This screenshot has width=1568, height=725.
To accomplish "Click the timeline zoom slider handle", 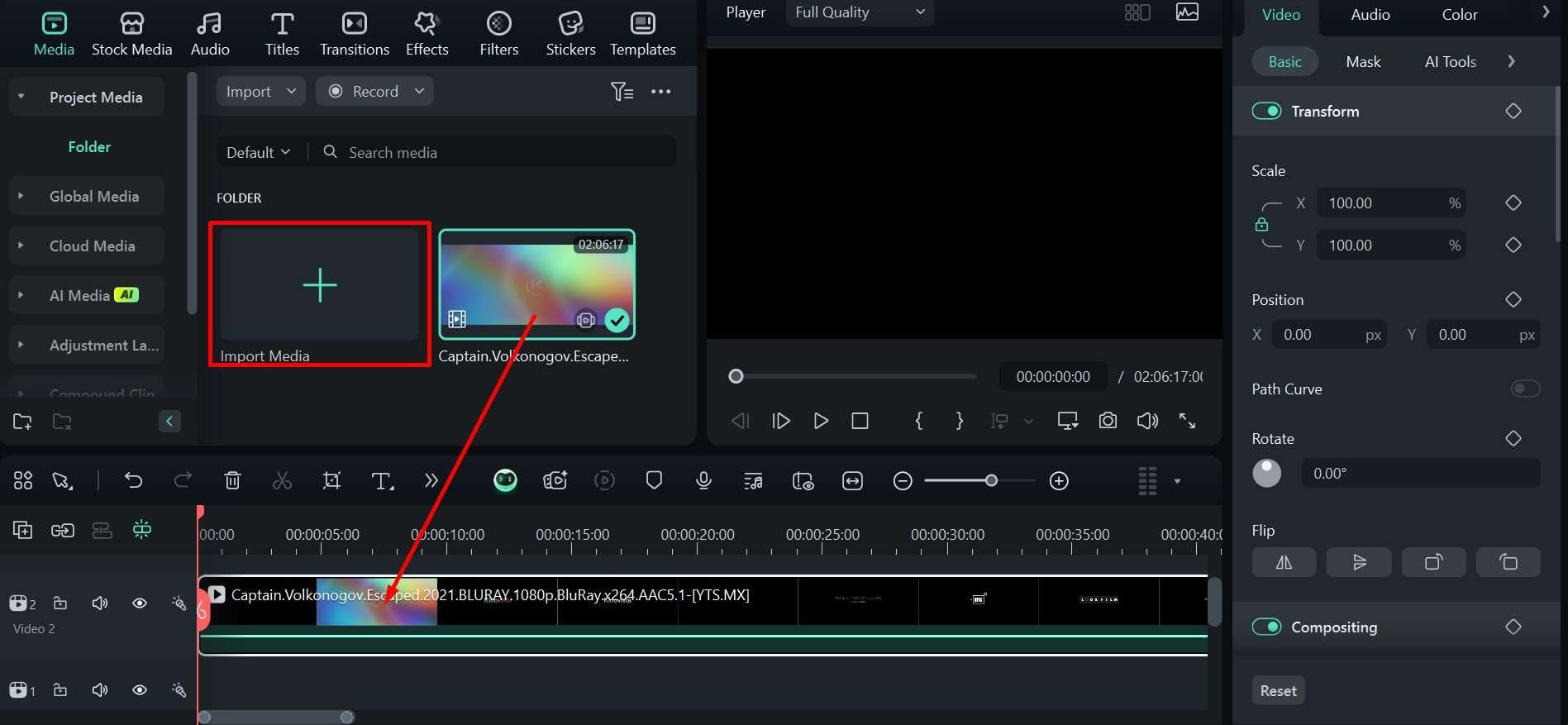I will pyautogui.click(x=991, y=480).
